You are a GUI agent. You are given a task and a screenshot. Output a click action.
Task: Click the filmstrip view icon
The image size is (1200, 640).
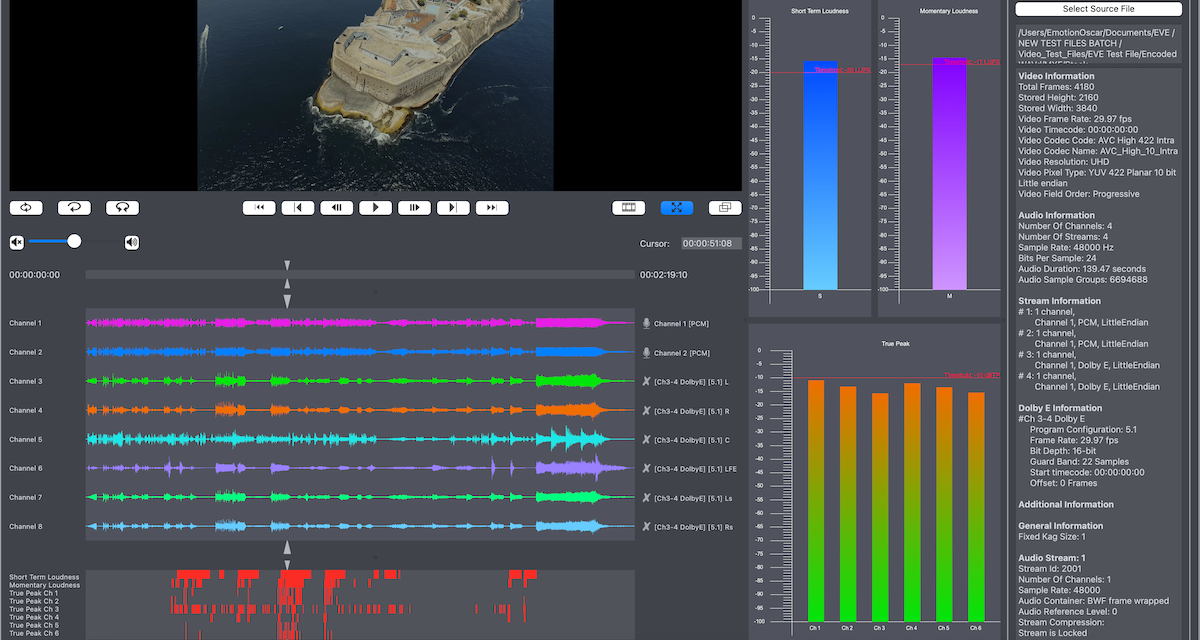(x=629, y=208)
